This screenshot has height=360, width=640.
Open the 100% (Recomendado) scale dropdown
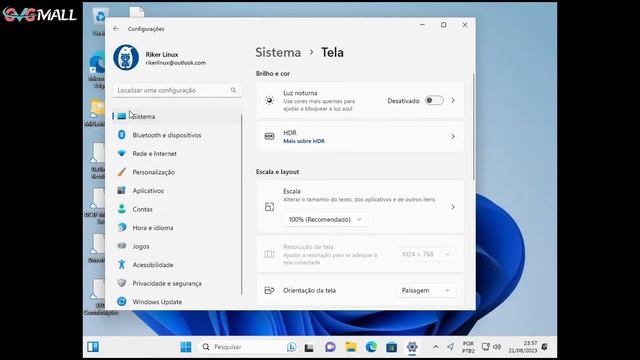pos(325,220)
